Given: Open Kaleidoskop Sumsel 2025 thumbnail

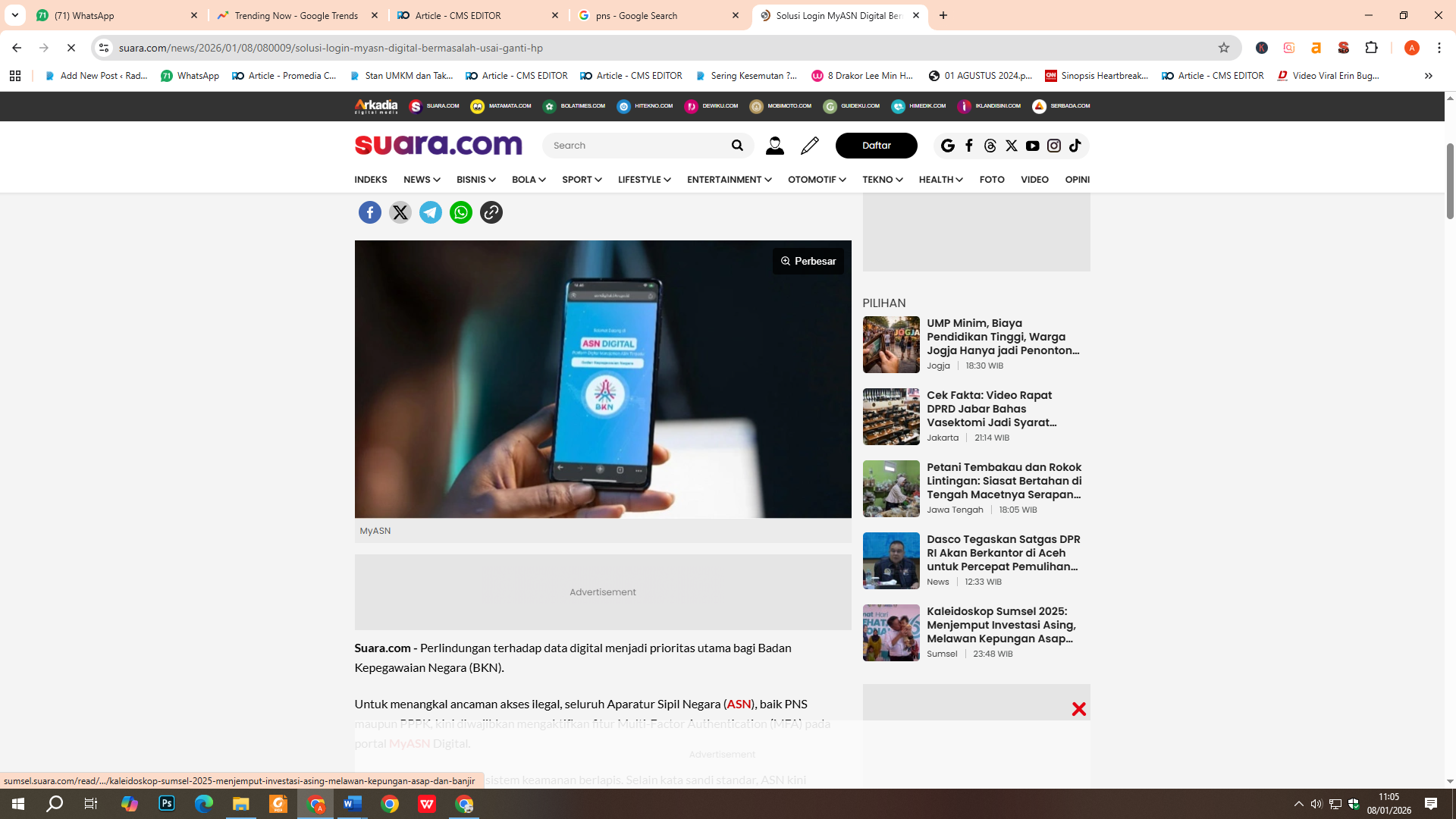Looking at the screenshot, I should coord(891,633).
